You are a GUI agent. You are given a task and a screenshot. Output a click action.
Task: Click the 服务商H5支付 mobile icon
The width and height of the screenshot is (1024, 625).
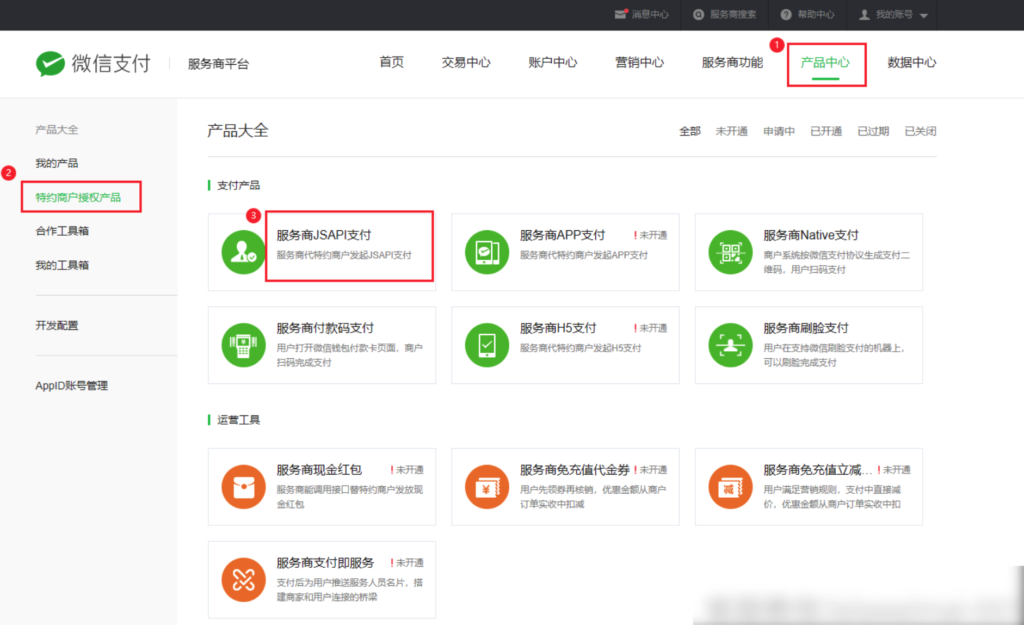487,345
